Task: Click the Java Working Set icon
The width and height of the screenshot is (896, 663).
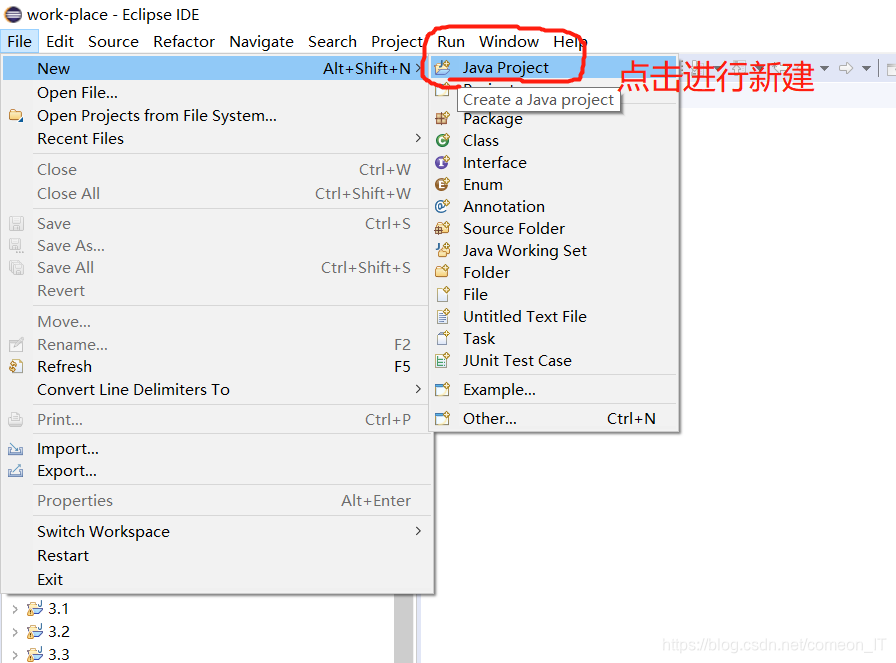Action: coord(442,250)
